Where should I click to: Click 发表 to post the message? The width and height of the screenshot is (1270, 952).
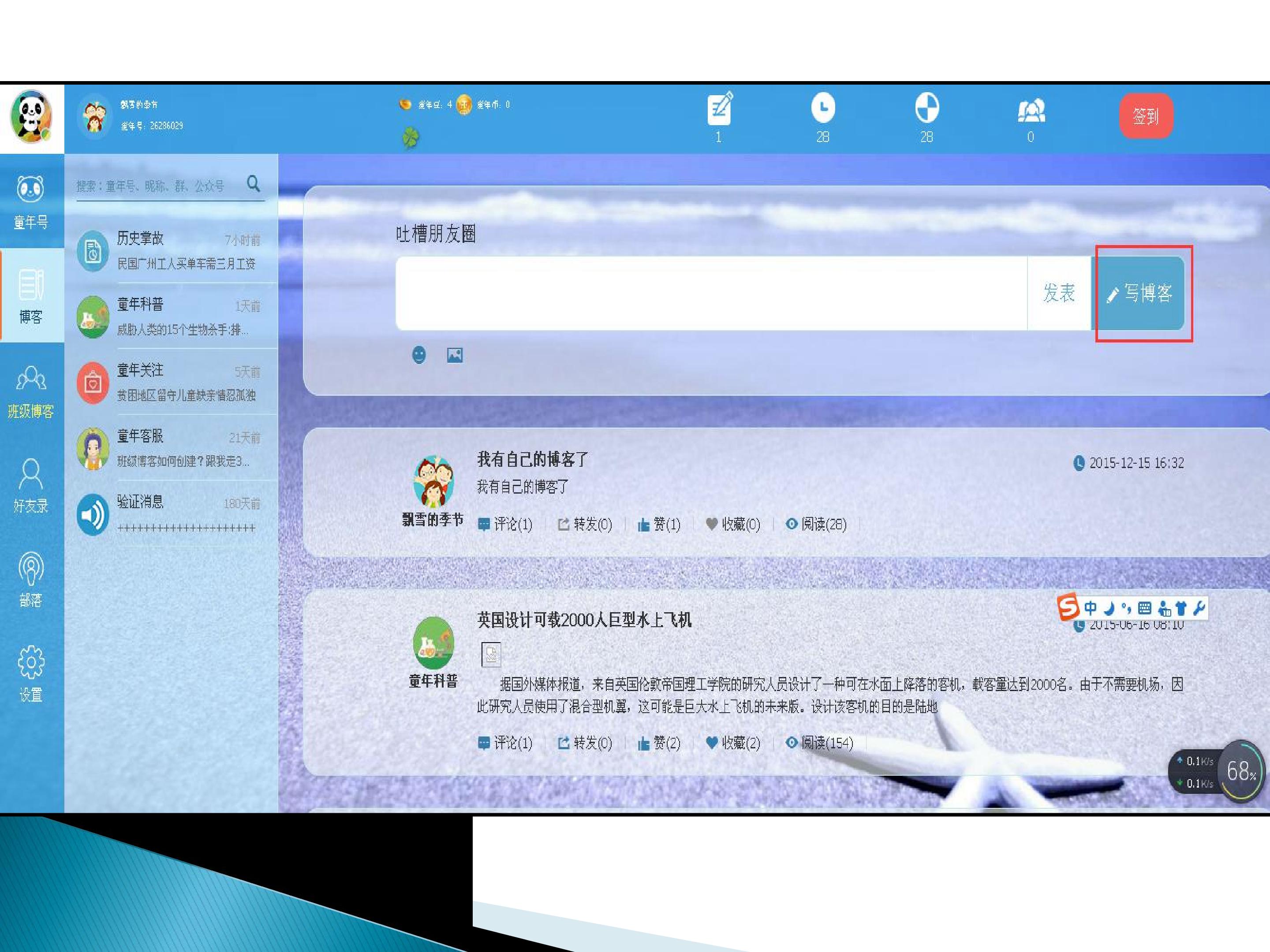(1059, 293)
